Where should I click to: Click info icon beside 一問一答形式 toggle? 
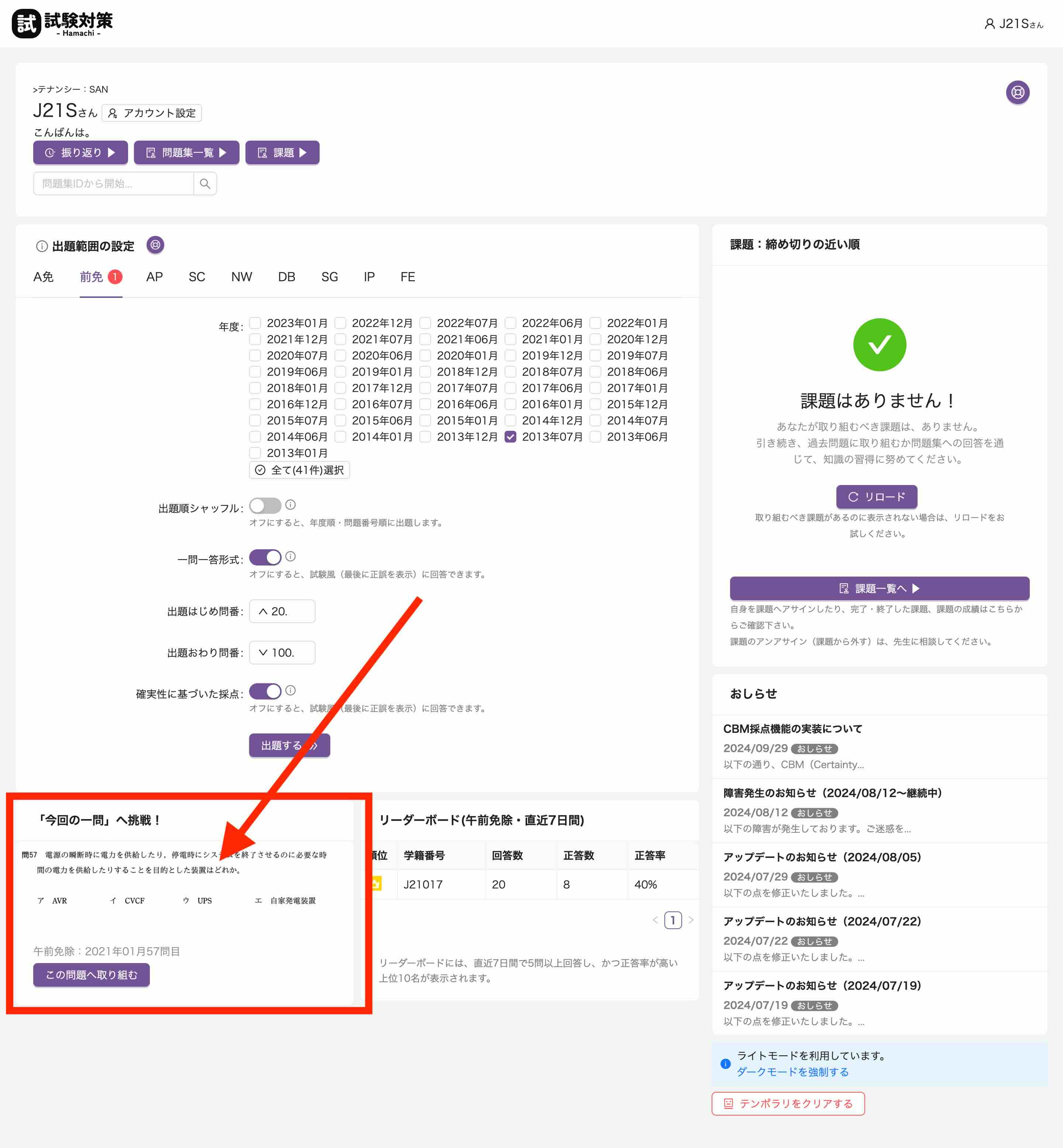coord(290,556)
